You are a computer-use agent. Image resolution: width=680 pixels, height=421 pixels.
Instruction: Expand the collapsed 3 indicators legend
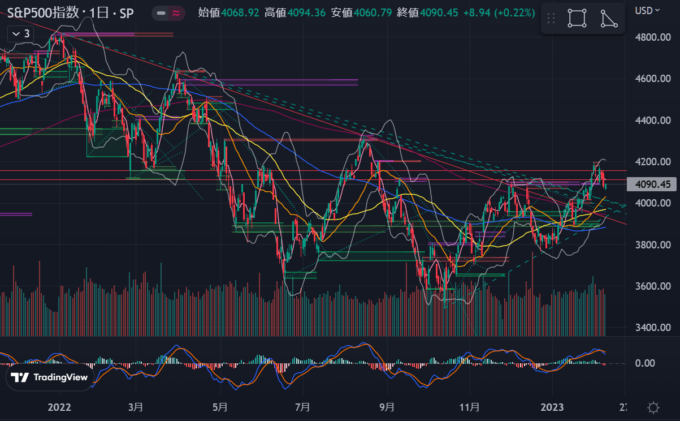tap(20, 33)
